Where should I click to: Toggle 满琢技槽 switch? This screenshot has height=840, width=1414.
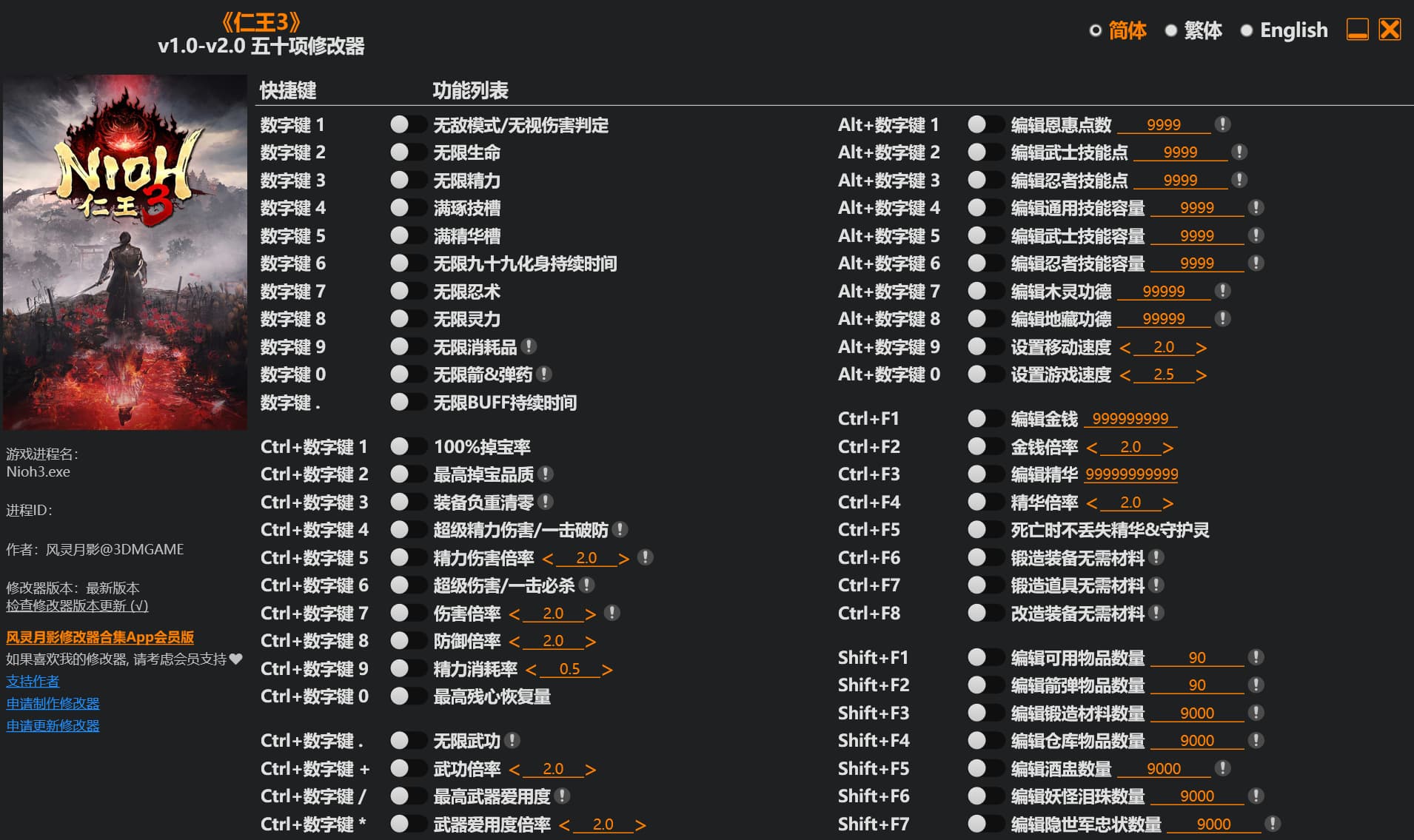[408, 207]
